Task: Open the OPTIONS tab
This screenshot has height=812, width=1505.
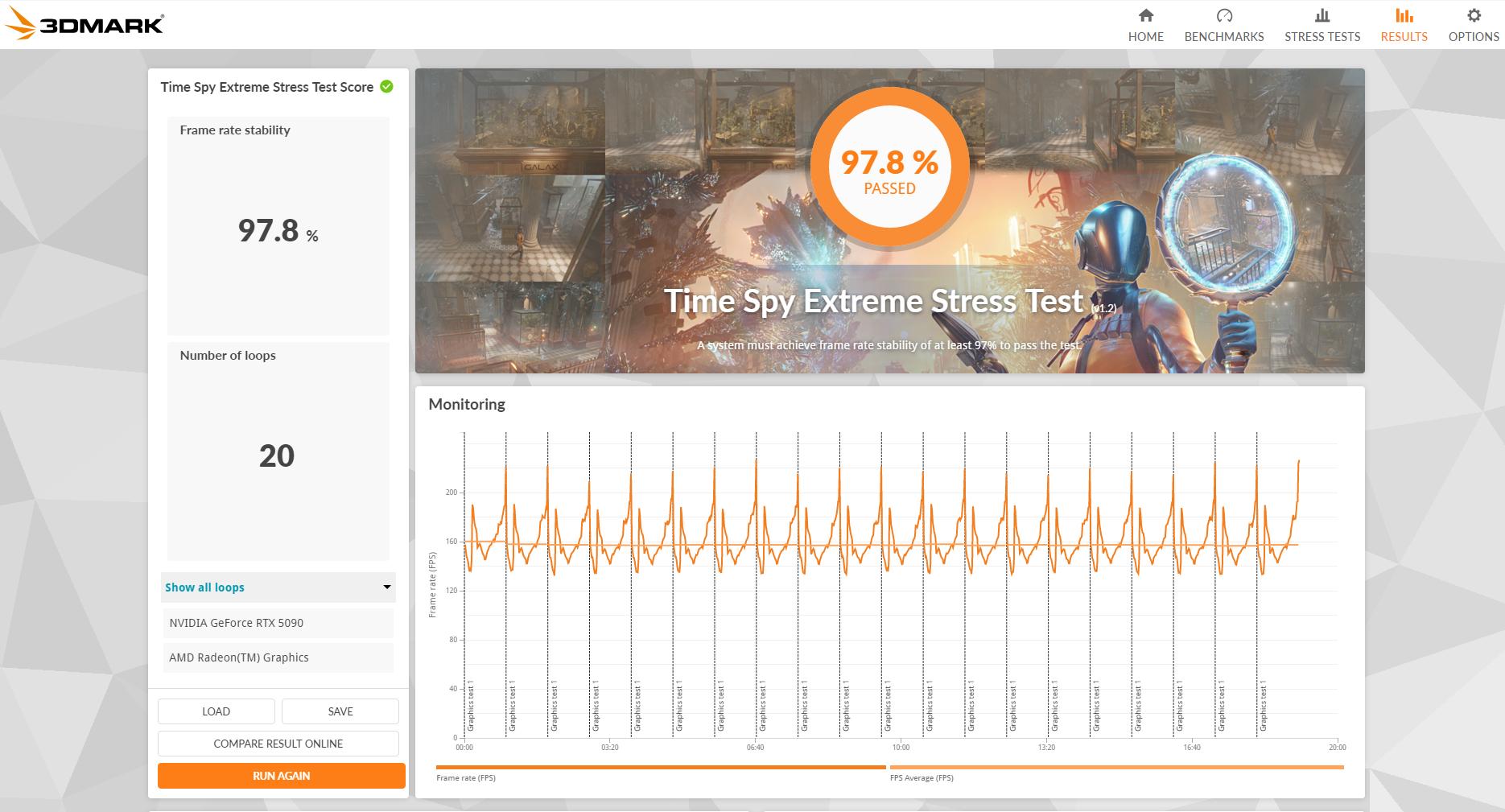Action: [1474, 25]
